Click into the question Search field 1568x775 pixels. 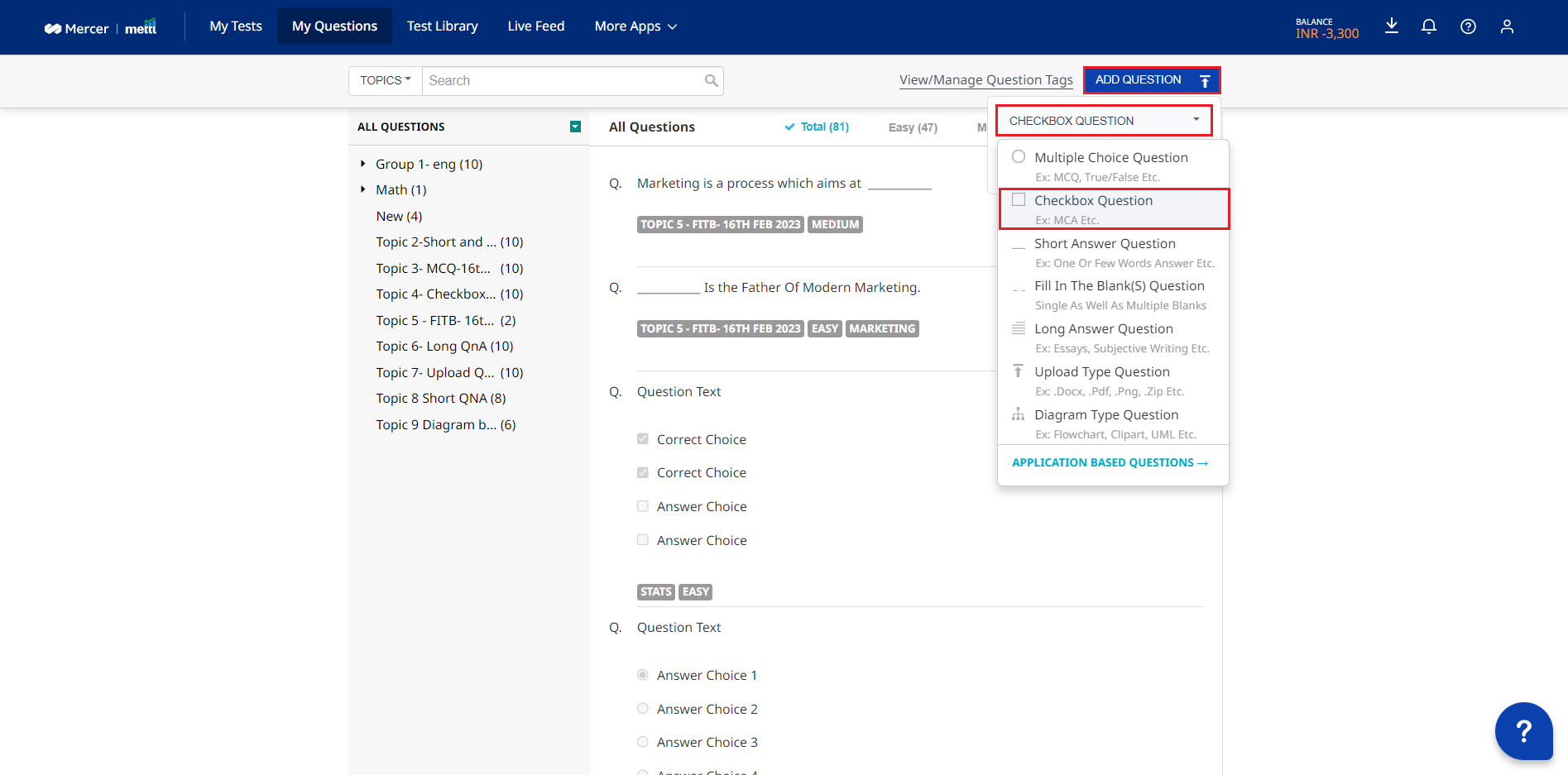563,80
